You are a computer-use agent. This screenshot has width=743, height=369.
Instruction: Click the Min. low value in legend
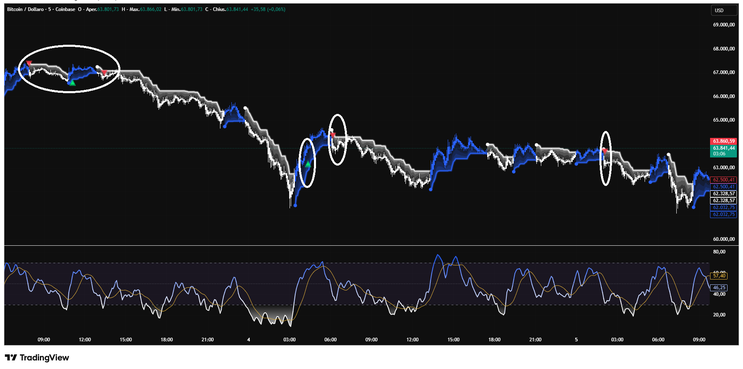pyautogui.click(x=191, y=9)
